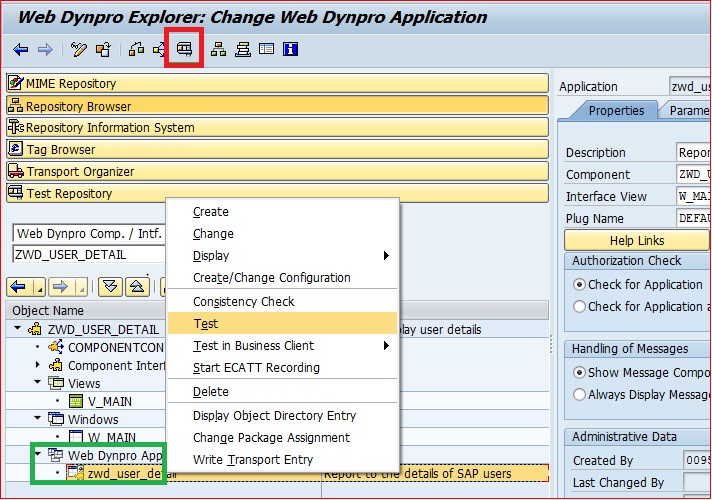Collapse the ZWD_USER_DETAIL root node
This screenshot has width=712, height=500.
pyautogui.click(x=17, y=328)
